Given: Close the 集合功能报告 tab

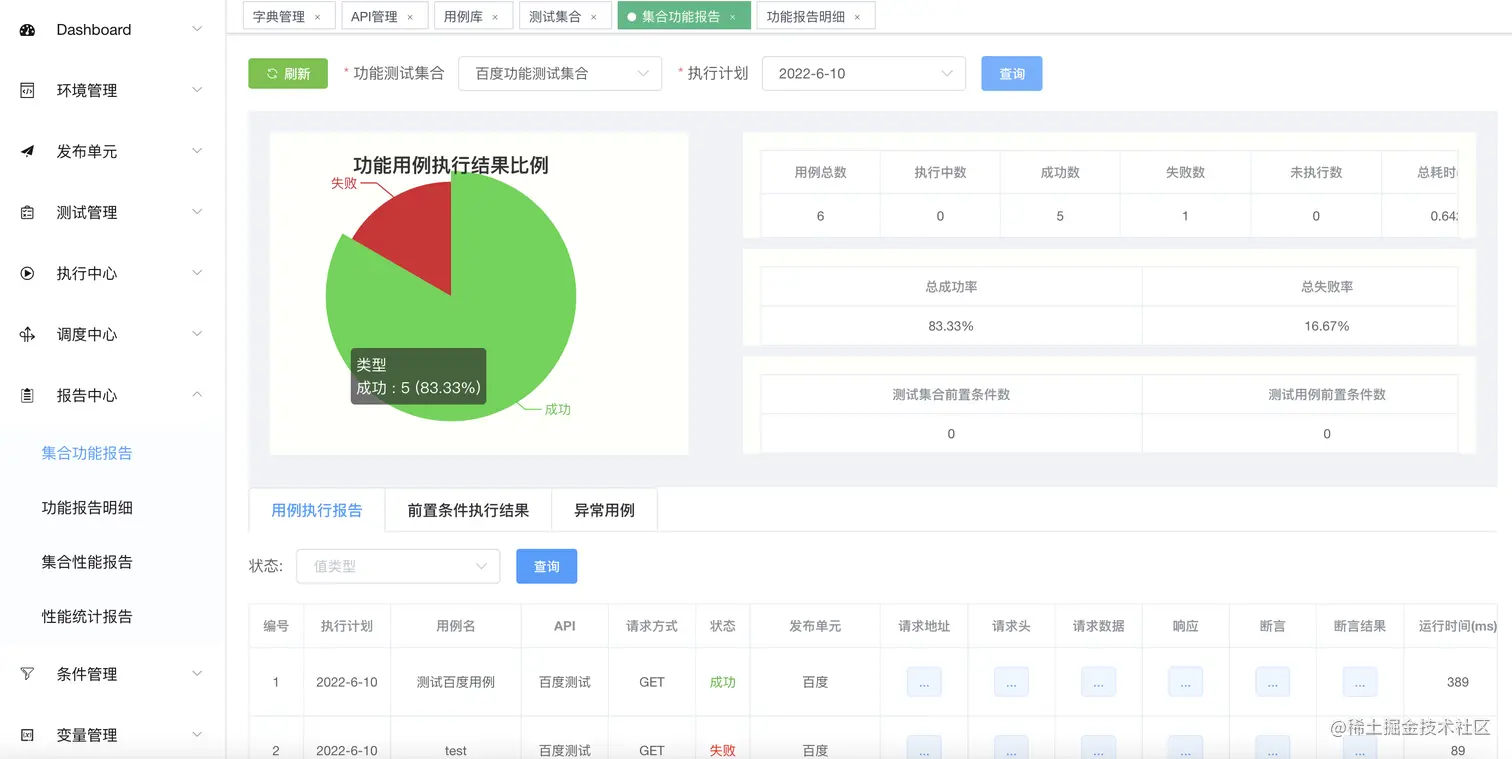Looking at the screenshot, I should [733, 17].
